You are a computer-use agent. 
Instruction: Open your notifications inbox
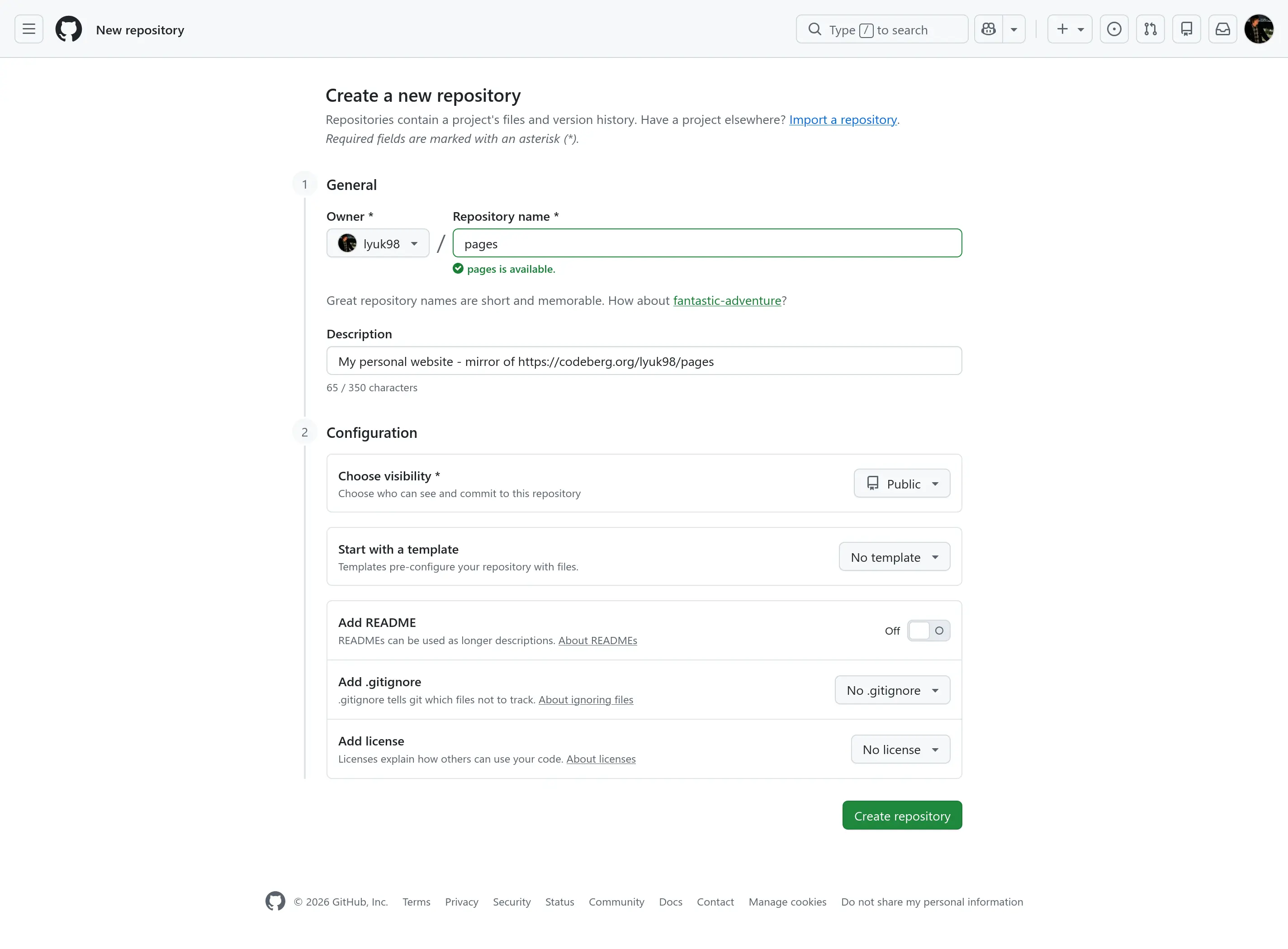[x=1223, y=28]
